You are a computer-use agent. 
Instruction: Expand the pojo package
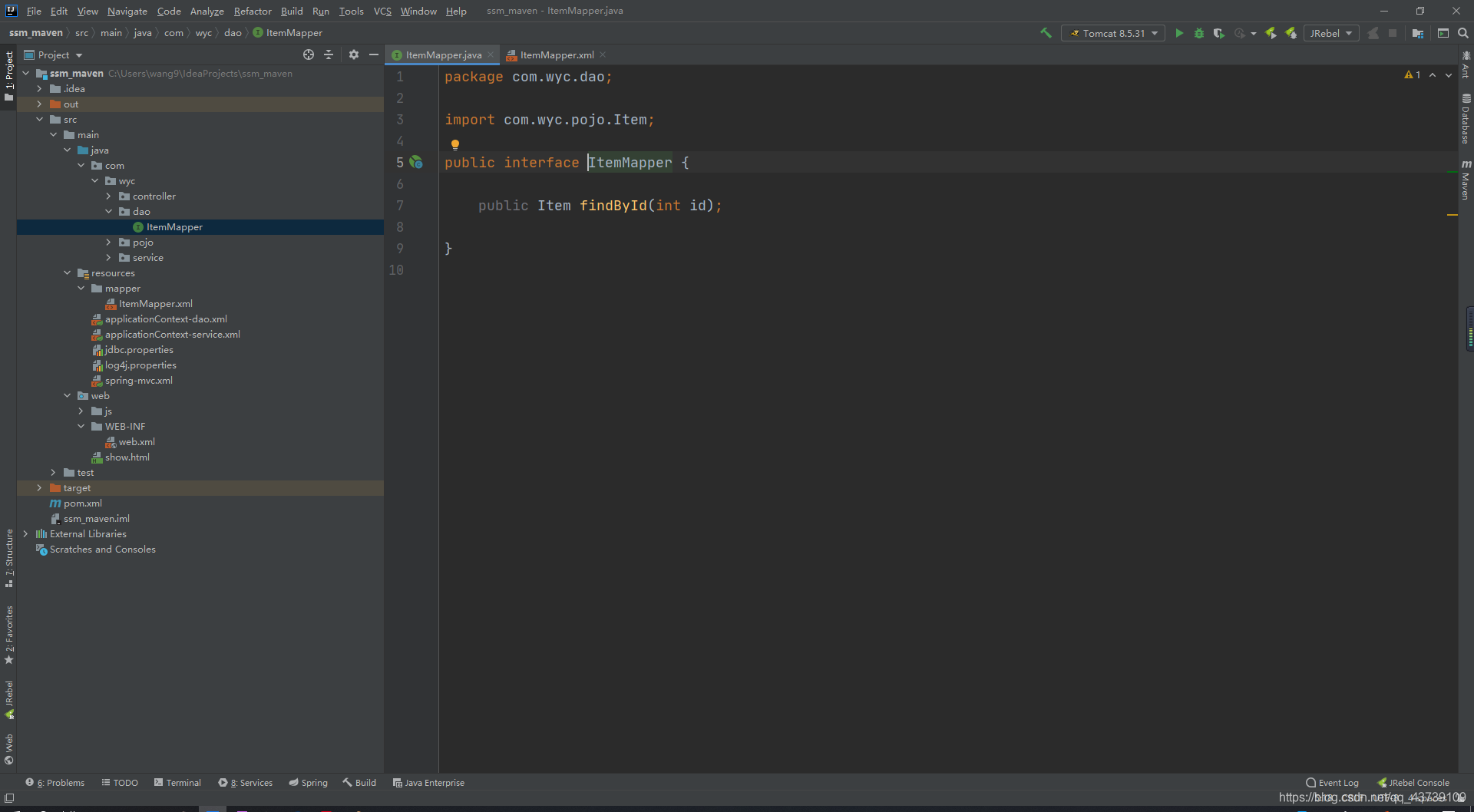coord(108,243)
